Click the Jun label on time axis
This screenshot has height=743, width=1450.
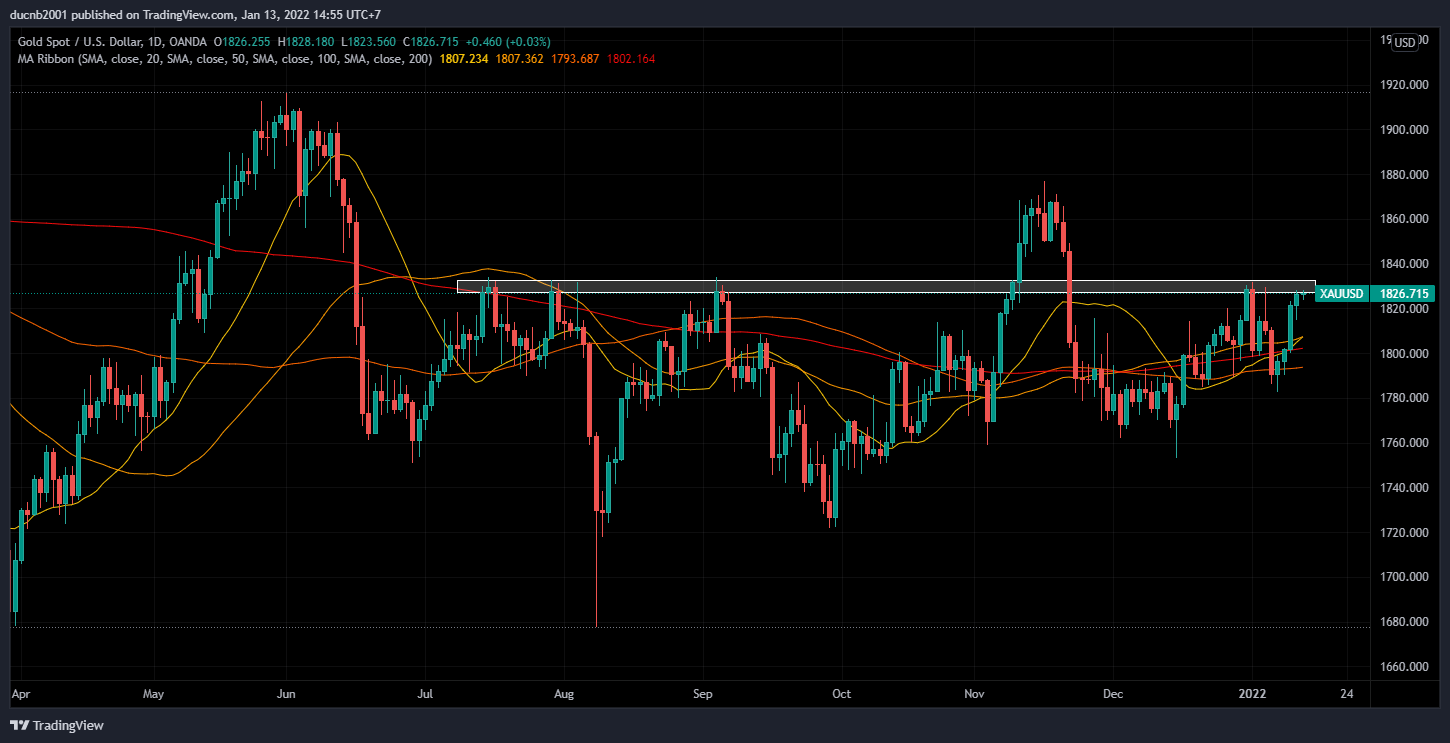[x=286, y=693]
